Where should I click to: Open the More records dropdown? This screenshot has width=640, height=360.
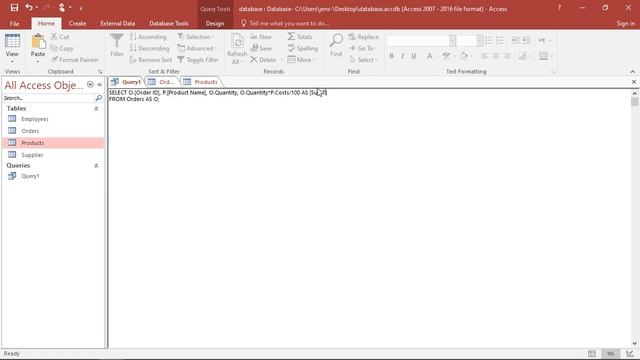click(301, 60)
